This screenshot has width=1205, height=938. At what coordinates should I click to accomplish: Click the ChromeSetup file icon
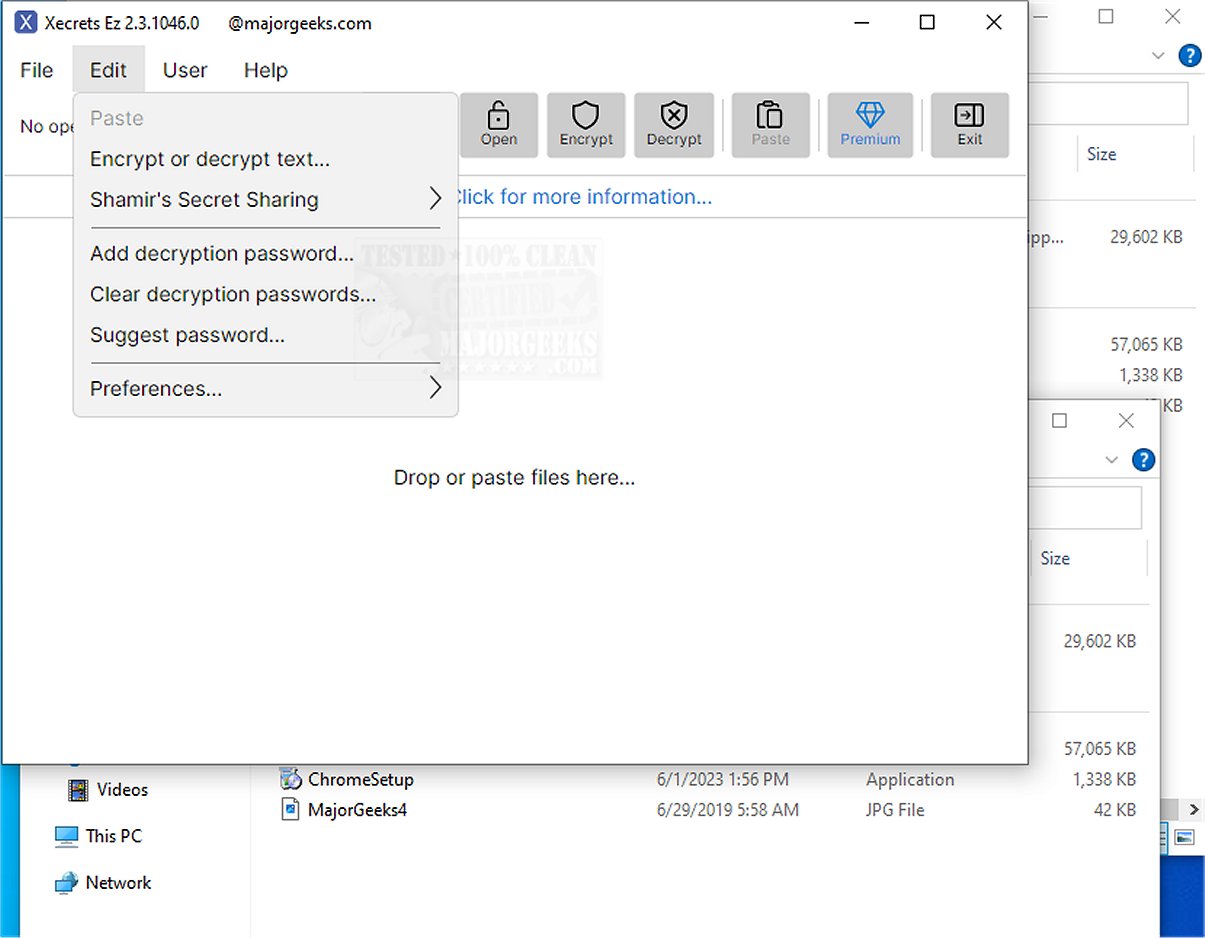[x=290, y=778]
